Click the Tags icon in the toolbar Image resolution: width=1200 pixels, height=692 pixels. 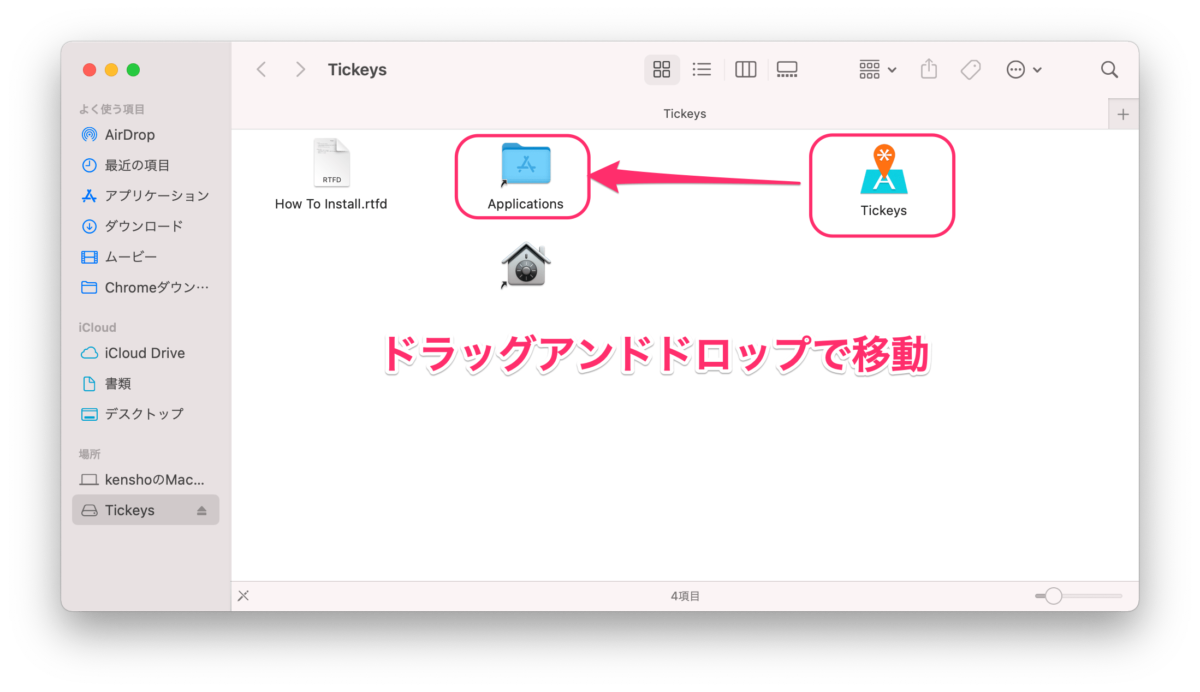(970, 69)
